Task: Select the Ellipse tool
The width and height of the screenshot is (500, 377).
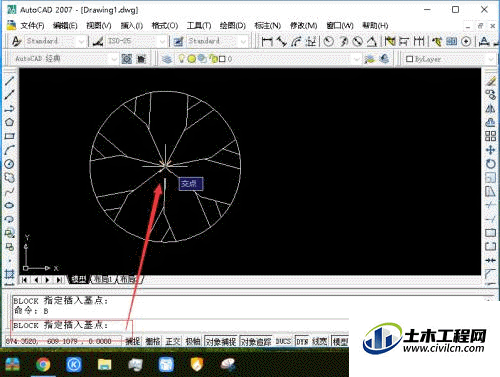Action: [x=9, y=205]
